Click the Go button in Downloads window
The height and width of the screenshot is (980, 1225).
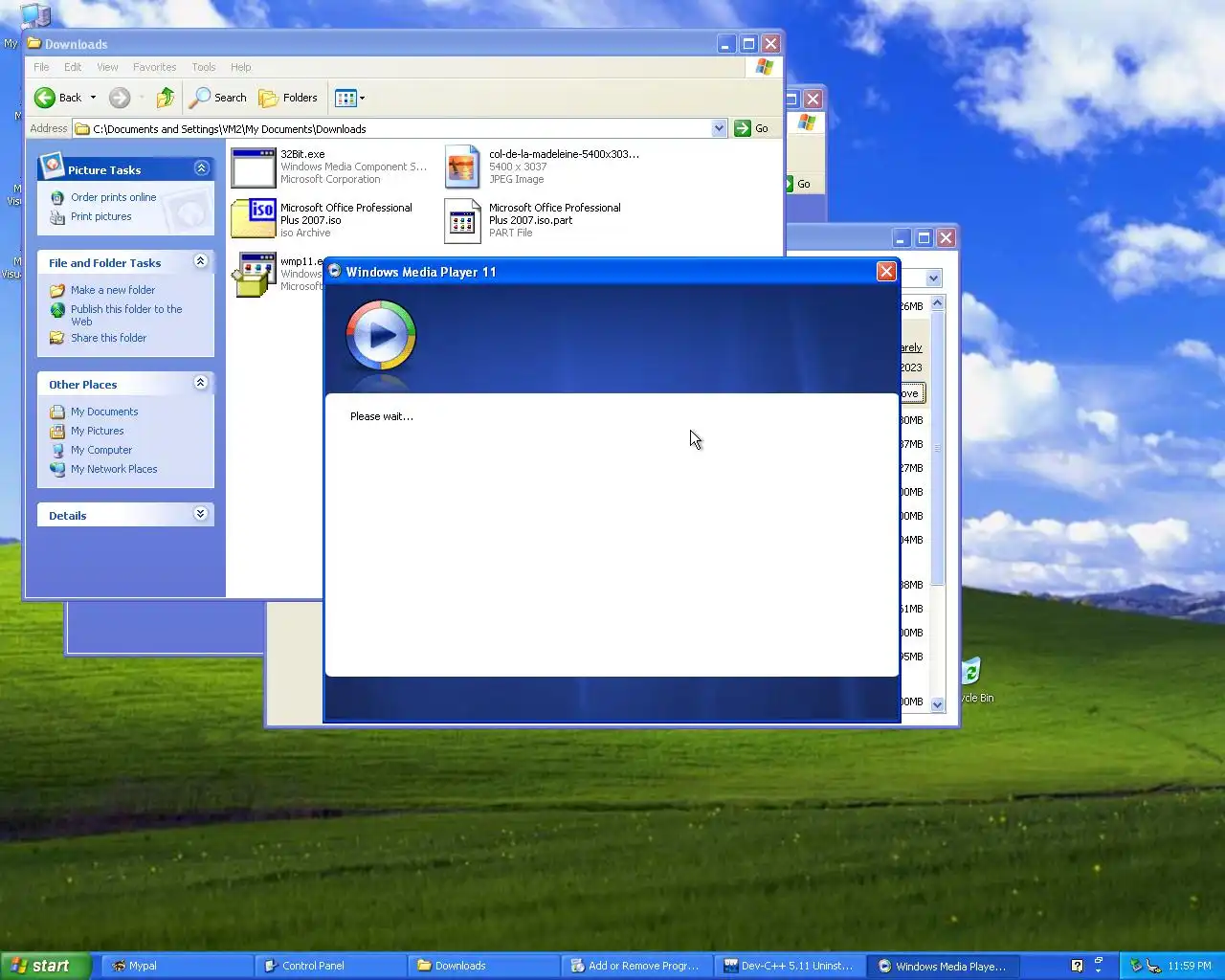752,128
